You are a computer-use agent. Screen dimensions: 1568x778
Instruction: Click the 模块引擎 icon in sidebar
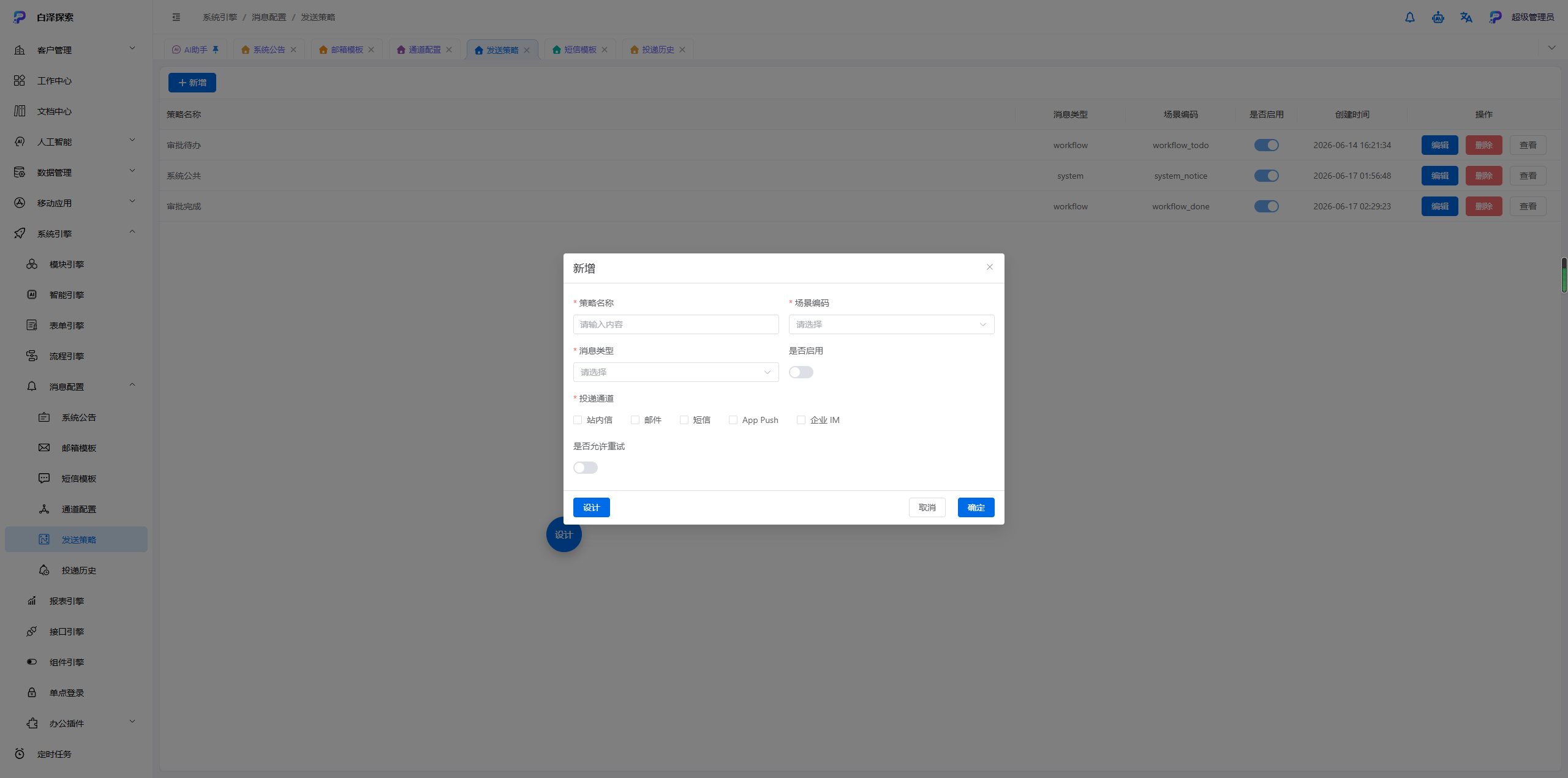click(x=32, y=264)
